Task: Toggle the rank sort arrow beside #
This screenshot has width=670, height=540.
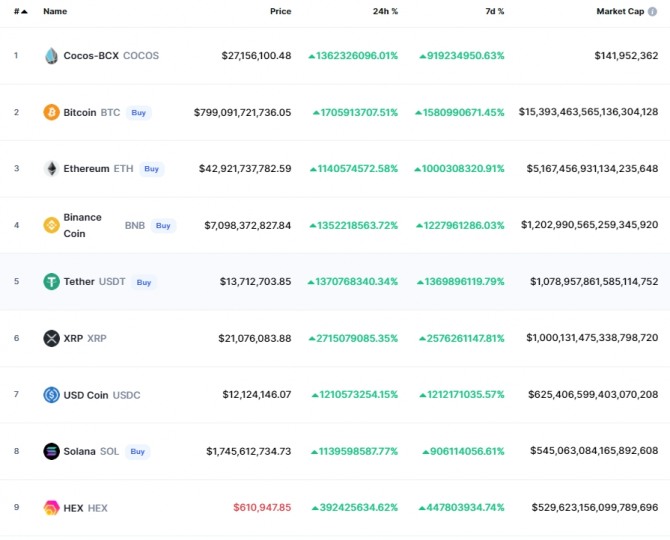Action: [x=24, y=12]
